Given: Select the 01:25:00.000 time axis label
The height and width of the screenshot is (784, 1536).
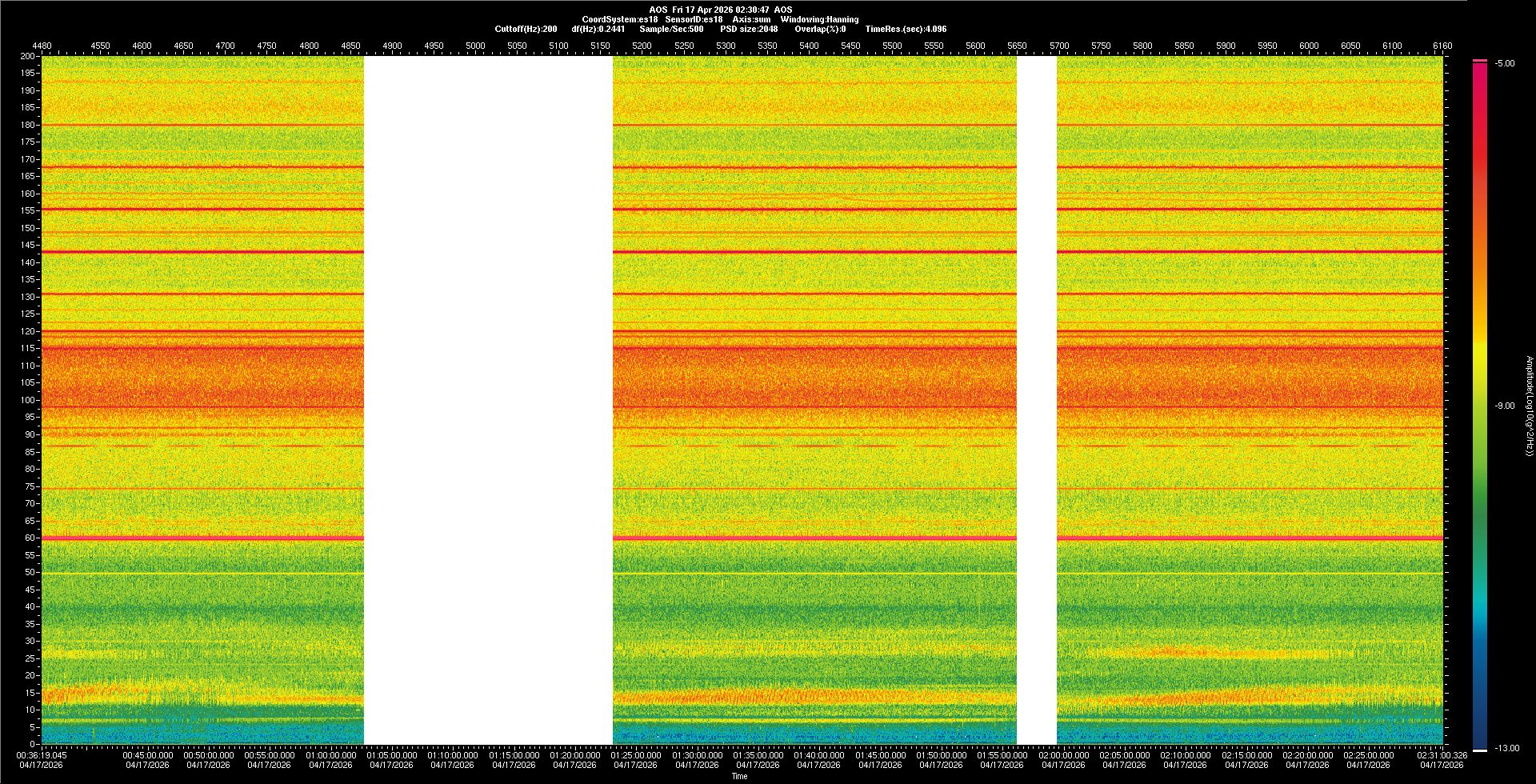Looking at the screenshot, I should 635,755.
